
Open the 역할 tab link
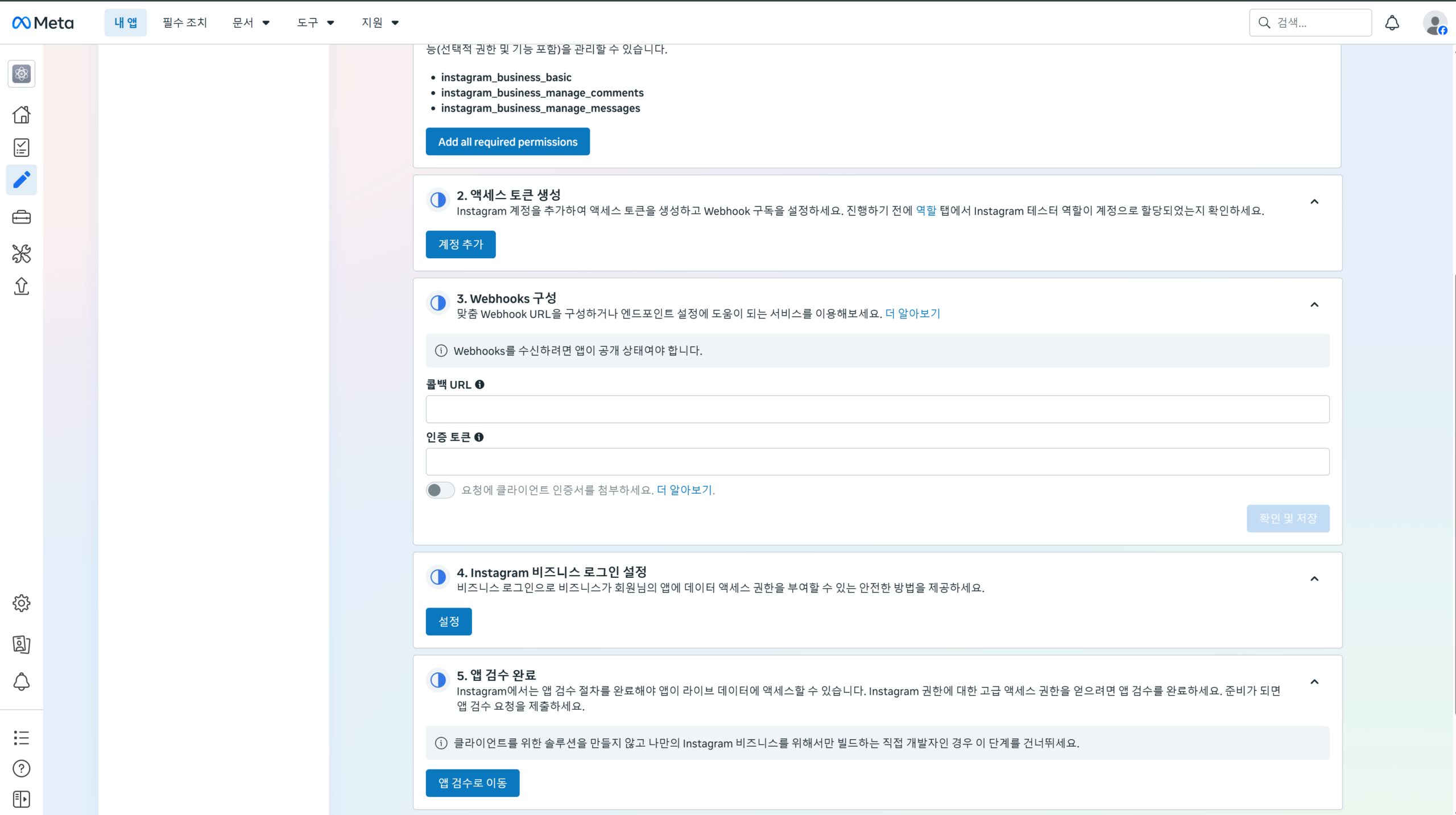point(926,211)
